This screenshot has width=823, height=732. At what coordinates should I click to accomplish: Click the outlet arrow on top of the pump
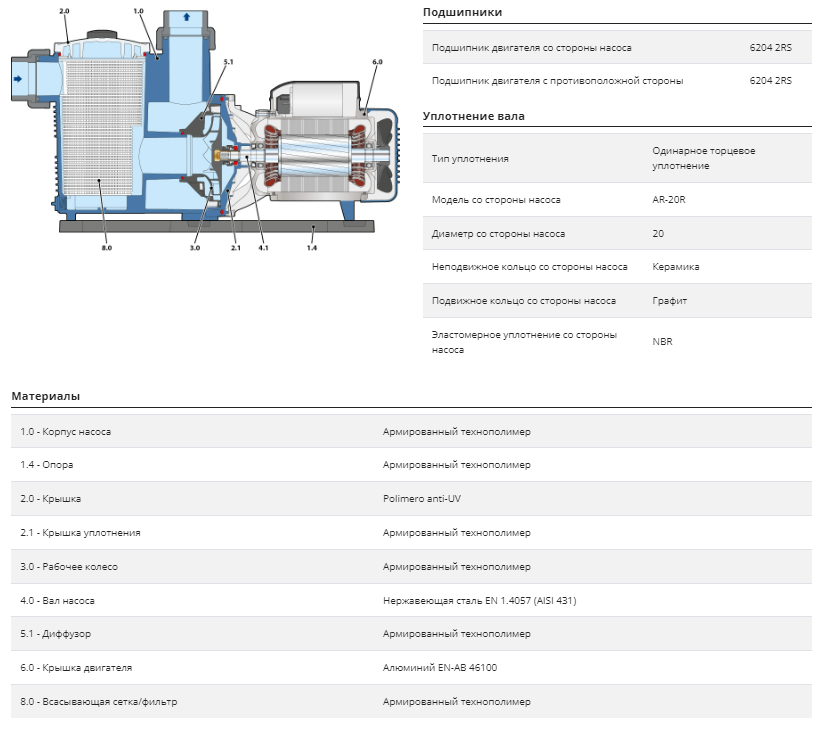point(186,17)
